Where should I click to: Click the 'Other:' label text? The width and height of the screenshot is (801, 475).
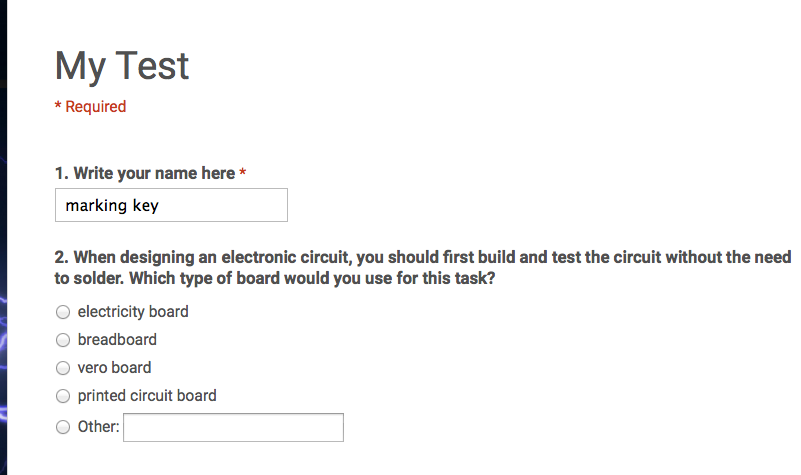click(98, 426)
